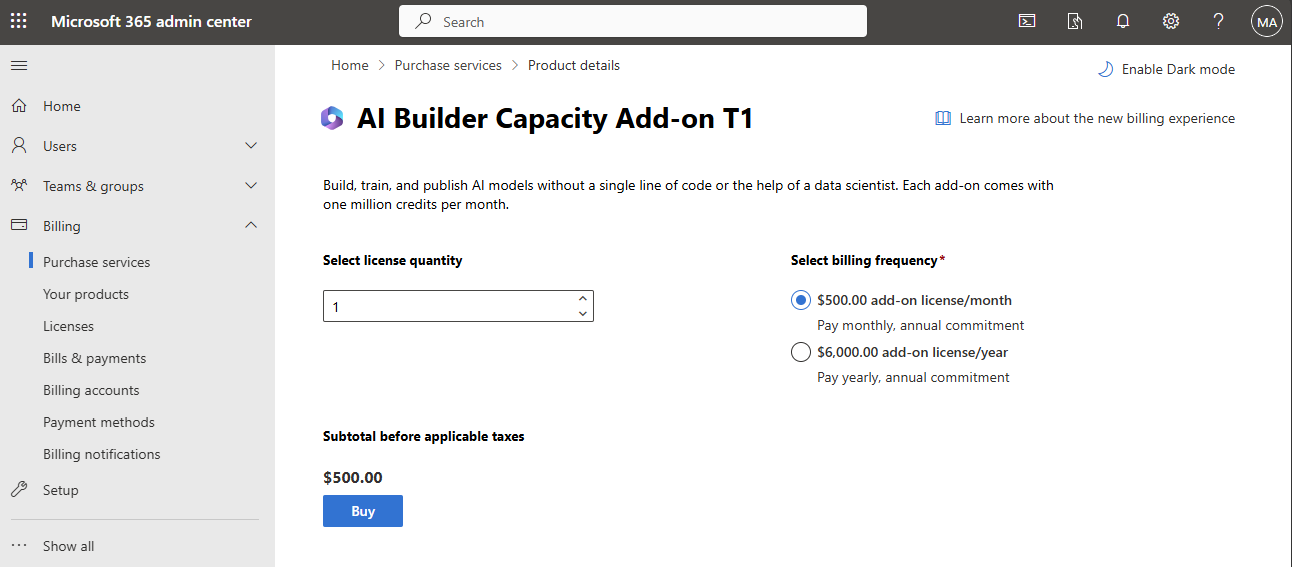
Task: Open Purchase services in sidebar
Action: point(97,262)
